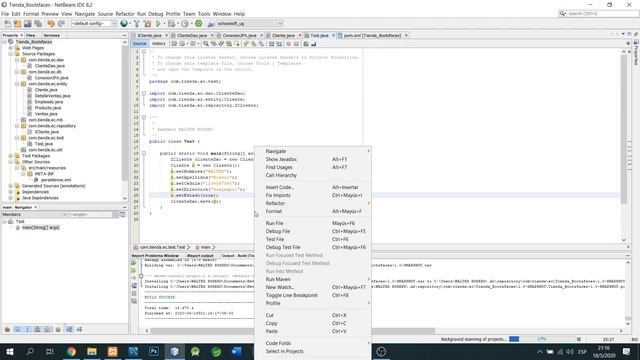The height and width of the screenshot is (360, 640).
Task: Open the Refactor menu in menu bar
Action: pos(125,14)
